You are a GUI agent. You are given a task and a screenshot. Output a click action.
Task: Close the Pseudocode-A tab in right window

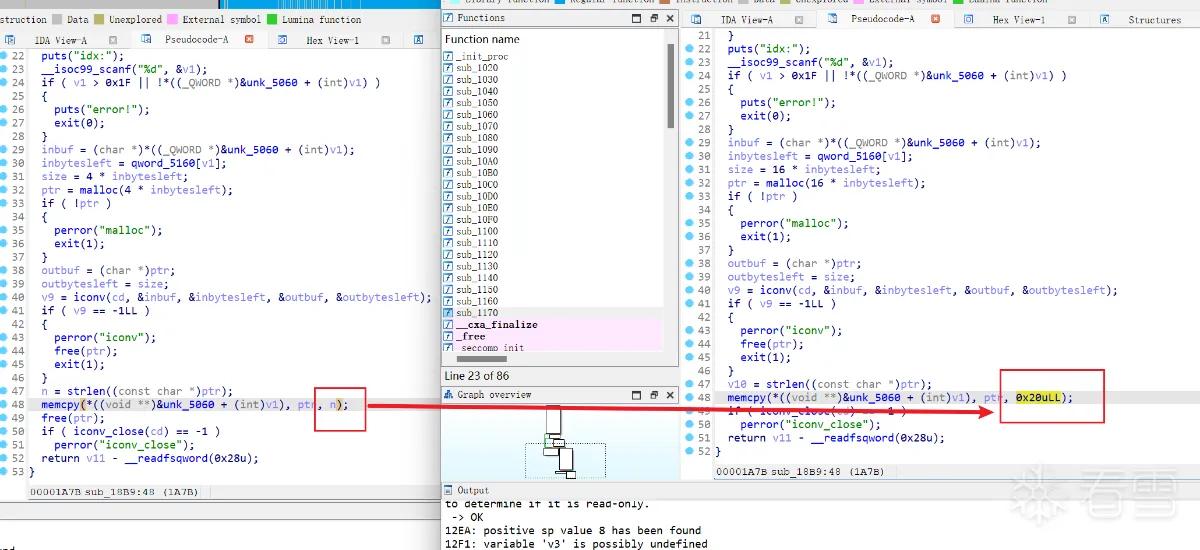point(934,19)
